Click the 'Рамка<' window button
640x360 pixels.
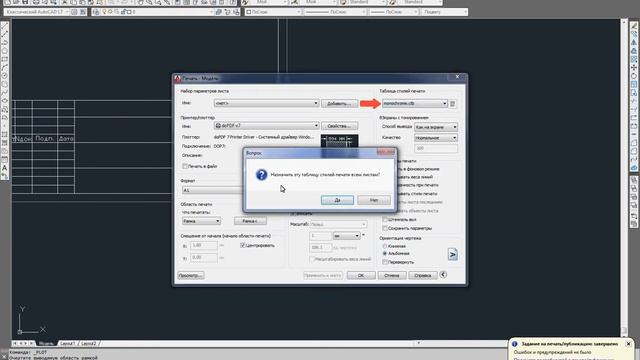pyautogui.click(x=250, y=221)
